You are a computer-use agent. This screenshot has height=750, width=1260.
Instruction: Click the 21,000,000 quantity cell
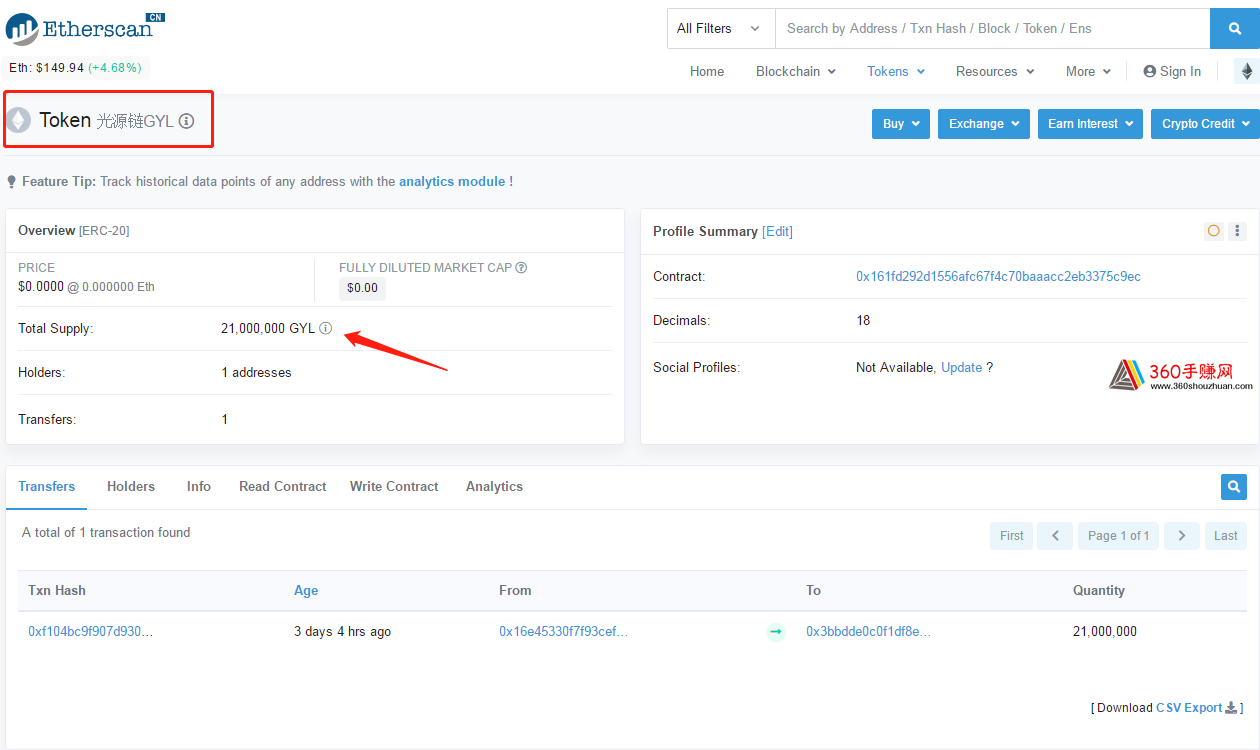click(x=1105, y=632)
